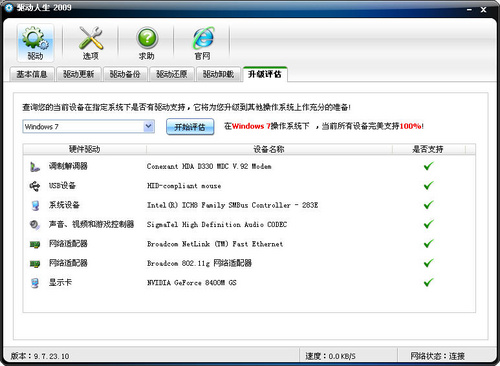Screen dimensions: 500x366
Task: Click Conexant HDA D330 MDC V.92 Modem text
Action: coord(209,166)
